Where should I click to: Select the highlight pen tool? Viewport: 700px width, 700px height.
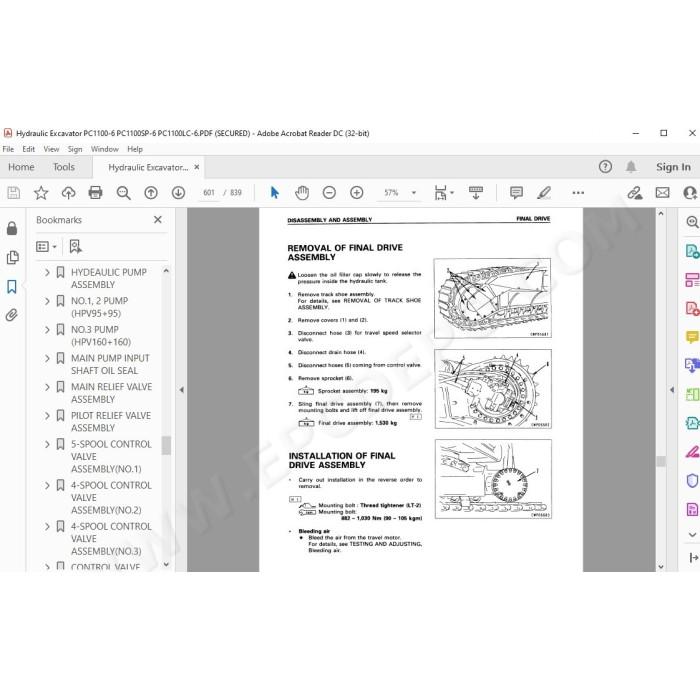[544, 193]
